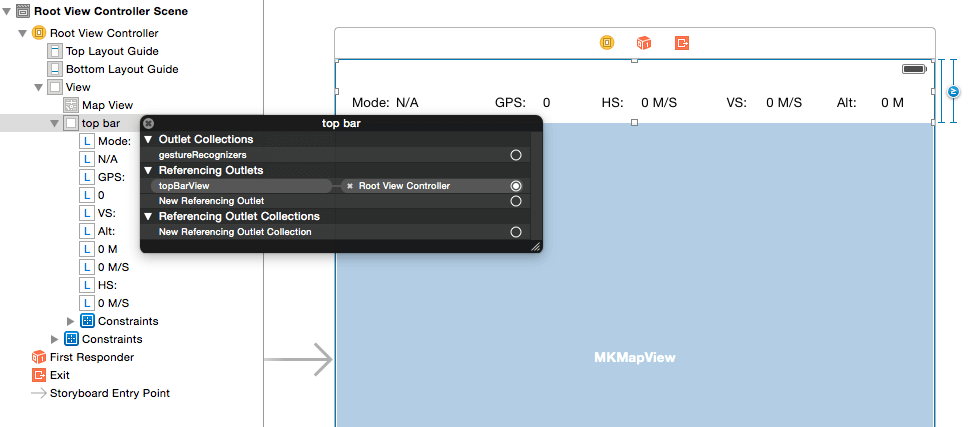The image size is (970, 427).
Task: Select Bottom Layout Guide in outline
Action: 122,69
